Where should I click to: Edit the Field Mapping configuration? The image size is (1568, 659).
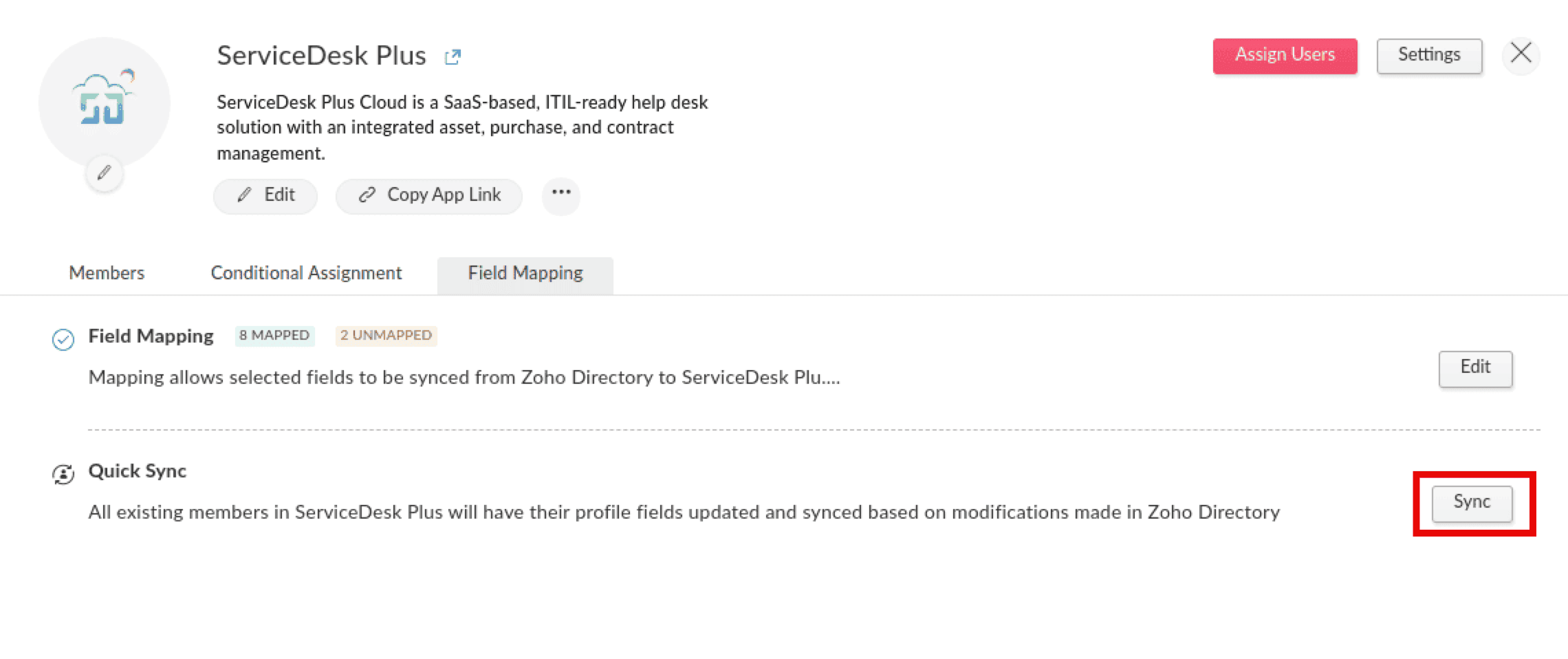(1475, 367)
